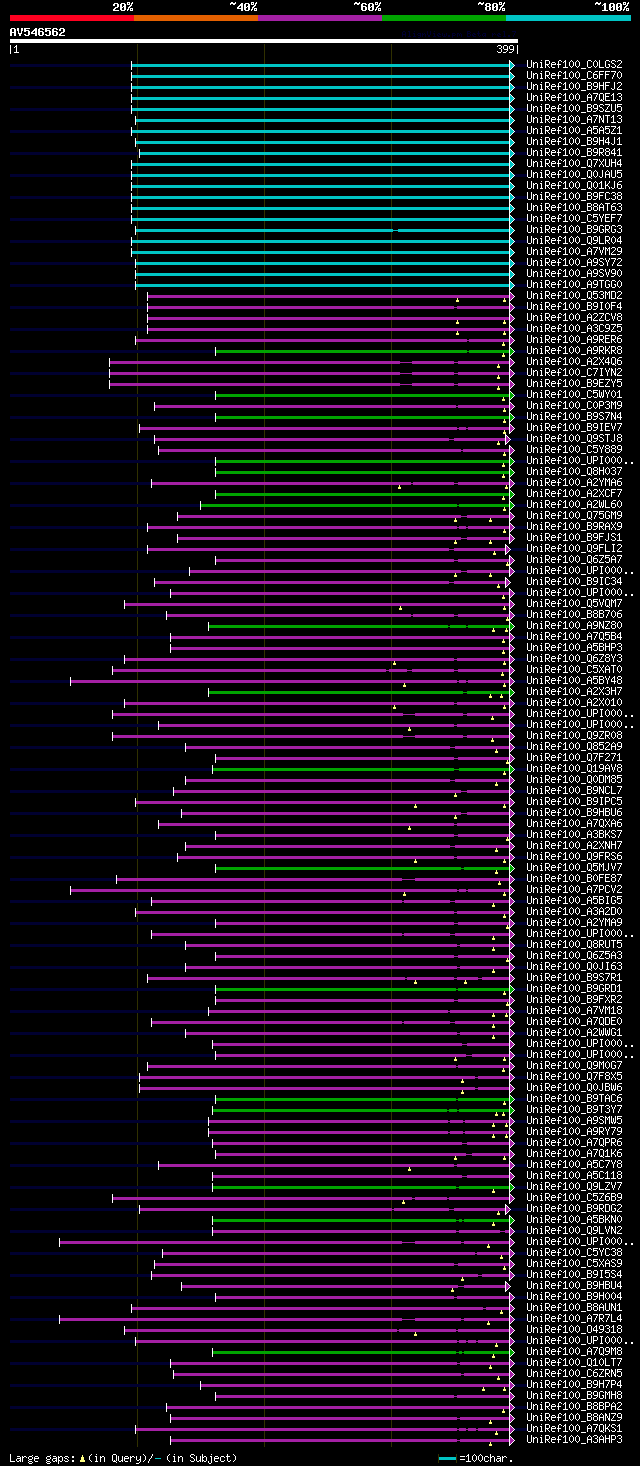Select hit UniRef100_B8AT63

[573, 208]
